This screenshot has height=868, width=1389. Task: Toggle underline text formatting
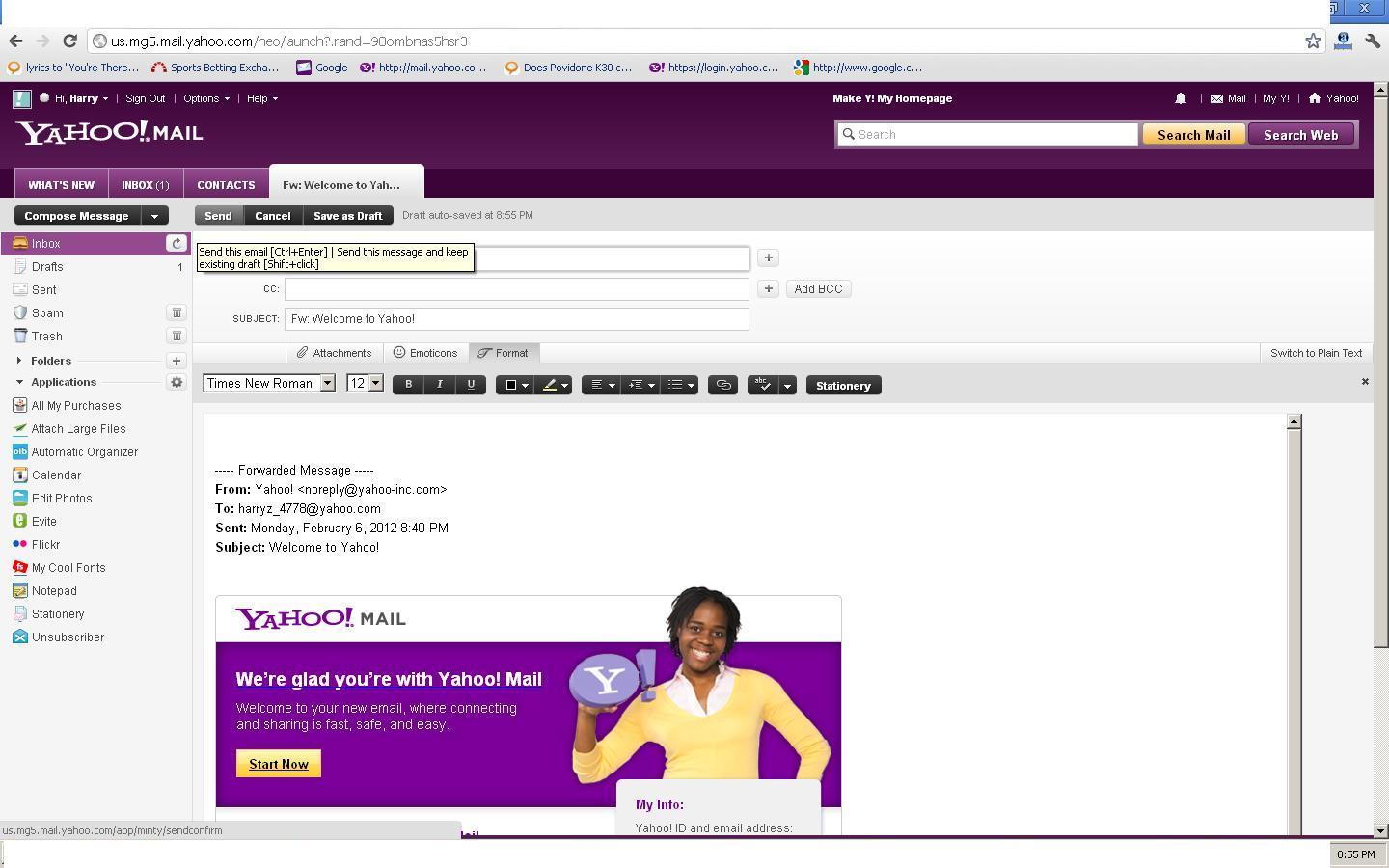[471, 385]
